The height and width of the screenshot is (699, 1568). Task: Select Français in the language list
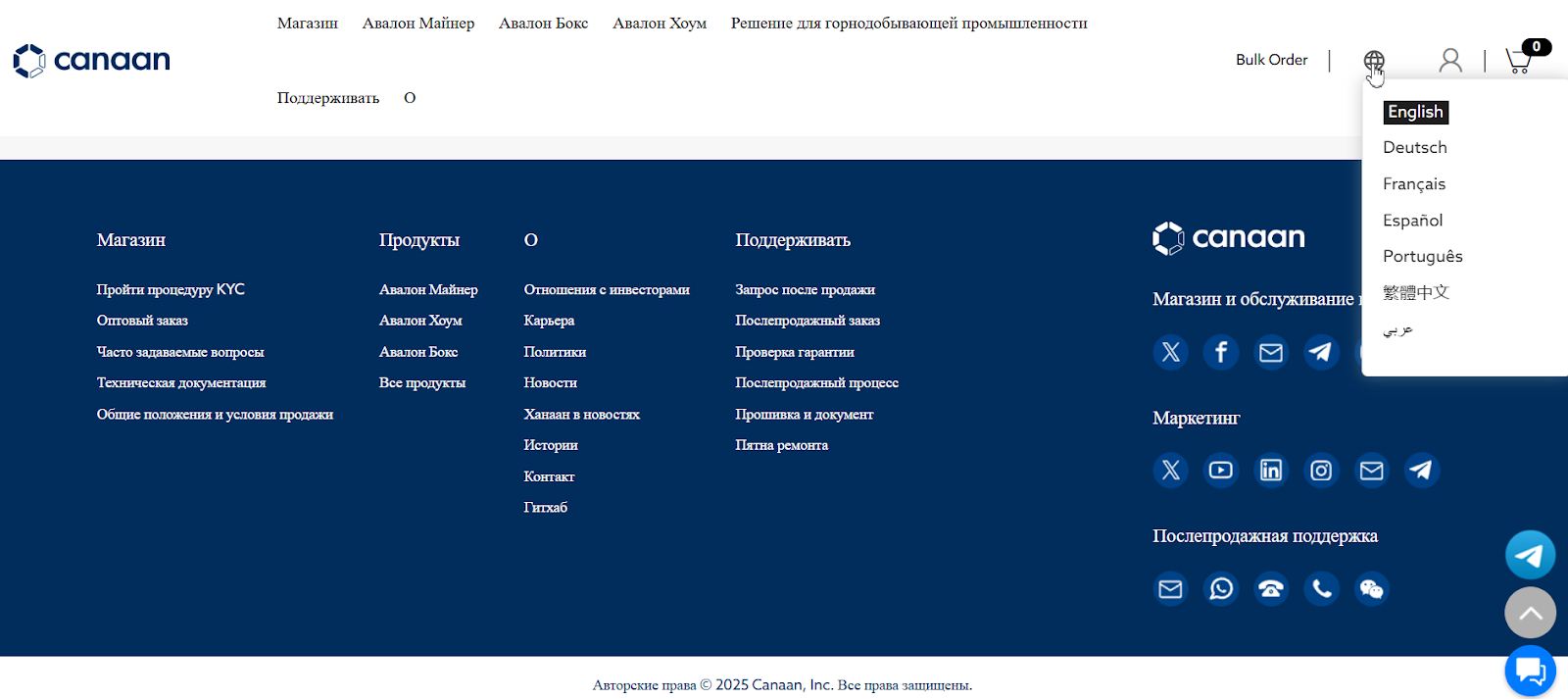[1413, 184]
